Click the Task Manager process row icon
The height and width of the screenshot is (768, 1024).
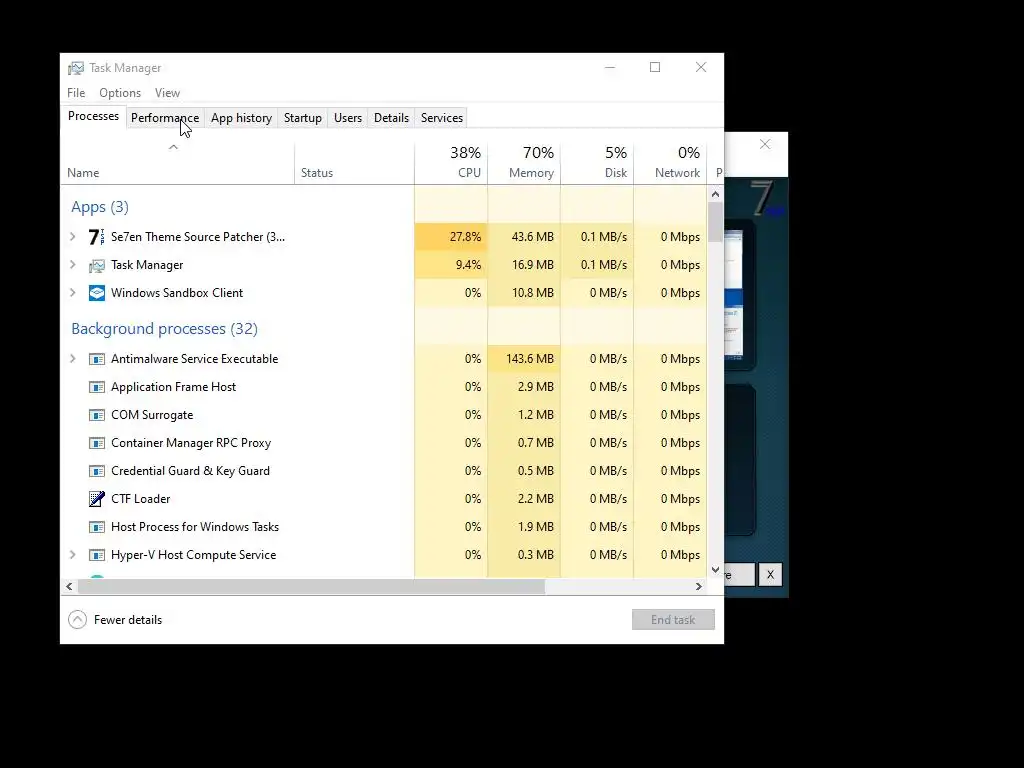pyautogui.click(x=97, y=265)
